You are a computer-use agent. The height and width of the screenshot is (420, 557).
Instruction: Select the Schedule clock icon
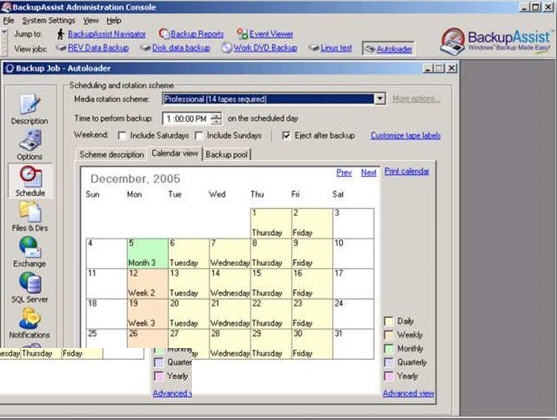(30, 176)
